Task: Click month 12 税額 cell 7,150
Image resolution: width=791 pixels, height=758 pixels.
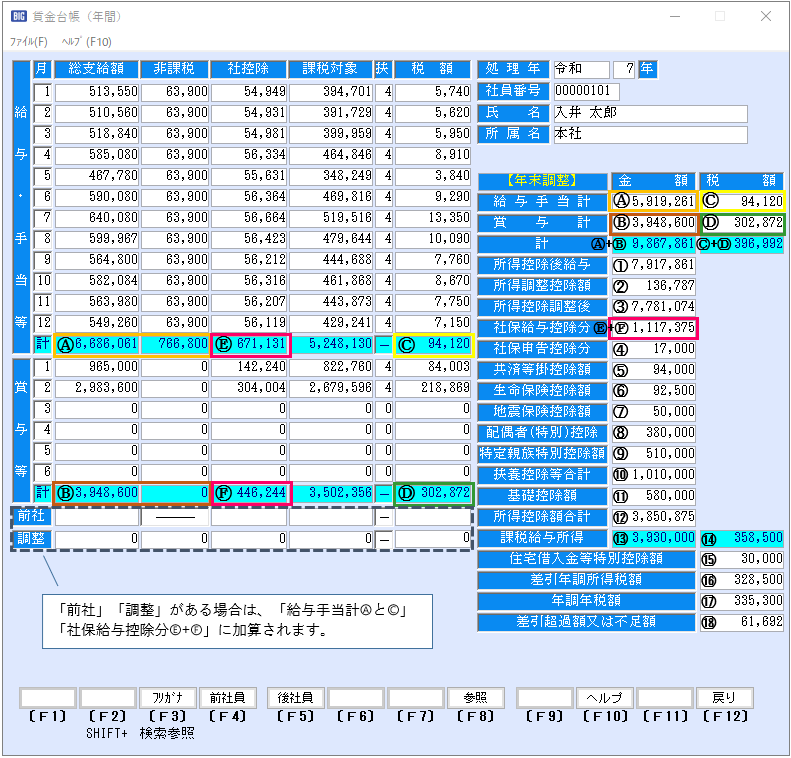Action: pos(432,323)
